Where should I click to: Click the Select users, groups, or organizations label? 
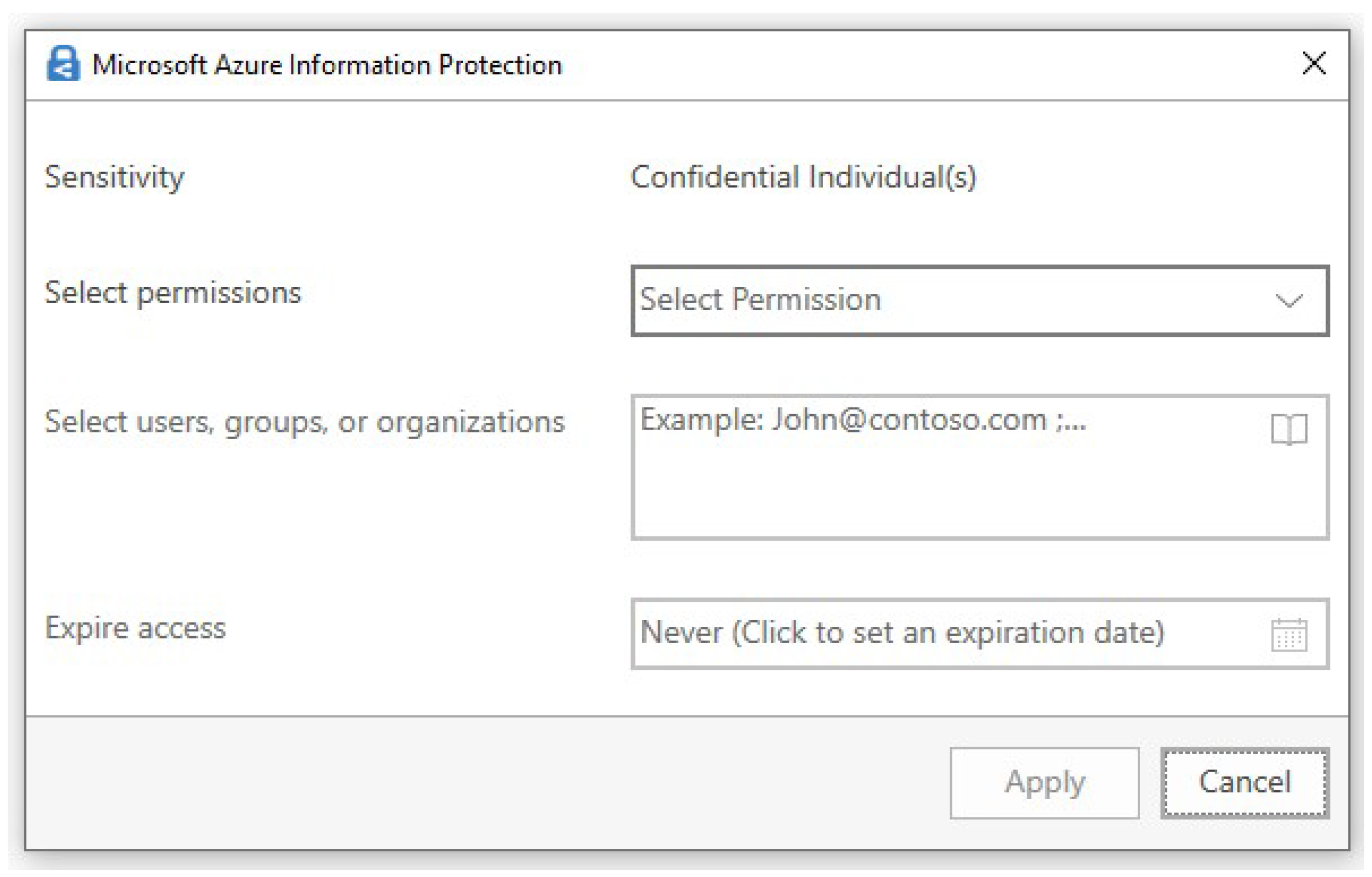tap(305, 422)
